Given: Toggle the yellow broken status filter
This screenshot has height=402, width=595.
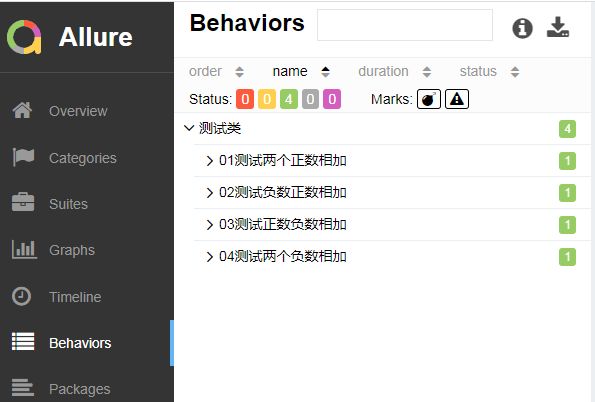Looking at the screenshot, I should click(267, 99).
